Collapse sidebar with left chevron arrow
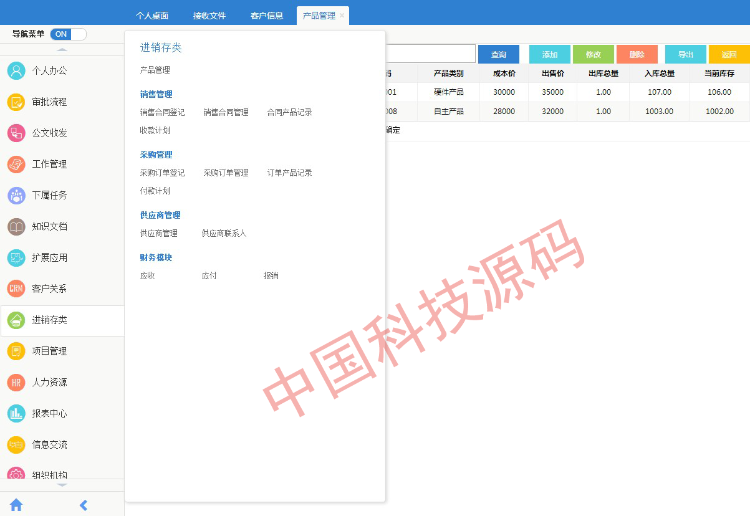 (x=83, y=505)
